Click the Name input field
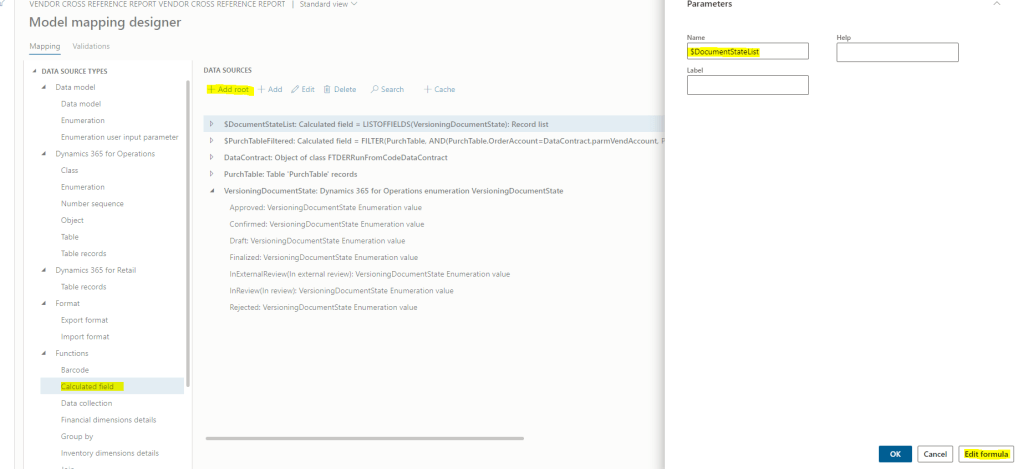This screenshot has width=1023, height=469. tap(747, 51)
